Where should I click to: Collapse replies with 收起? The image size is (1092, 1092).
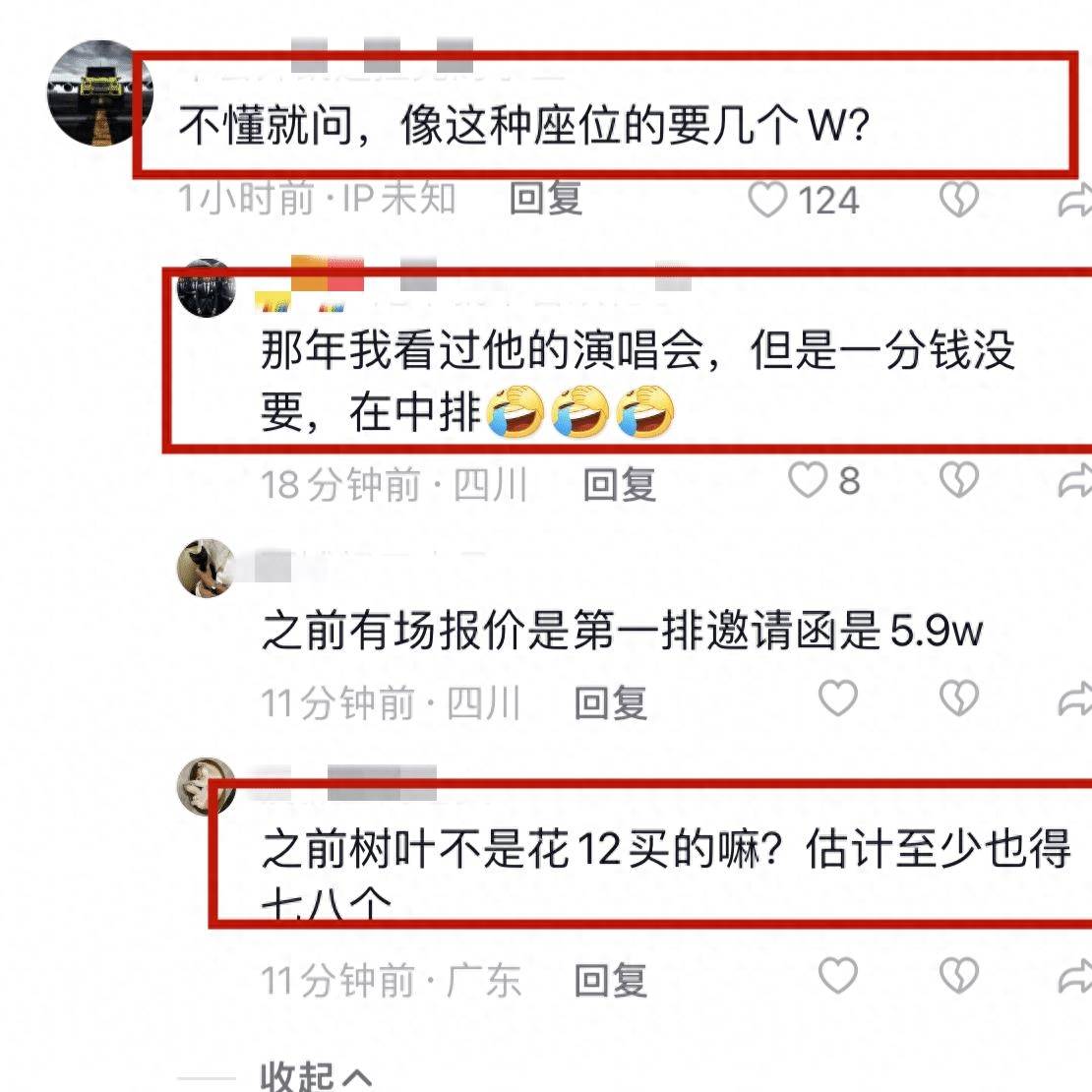click(316, 1076)
